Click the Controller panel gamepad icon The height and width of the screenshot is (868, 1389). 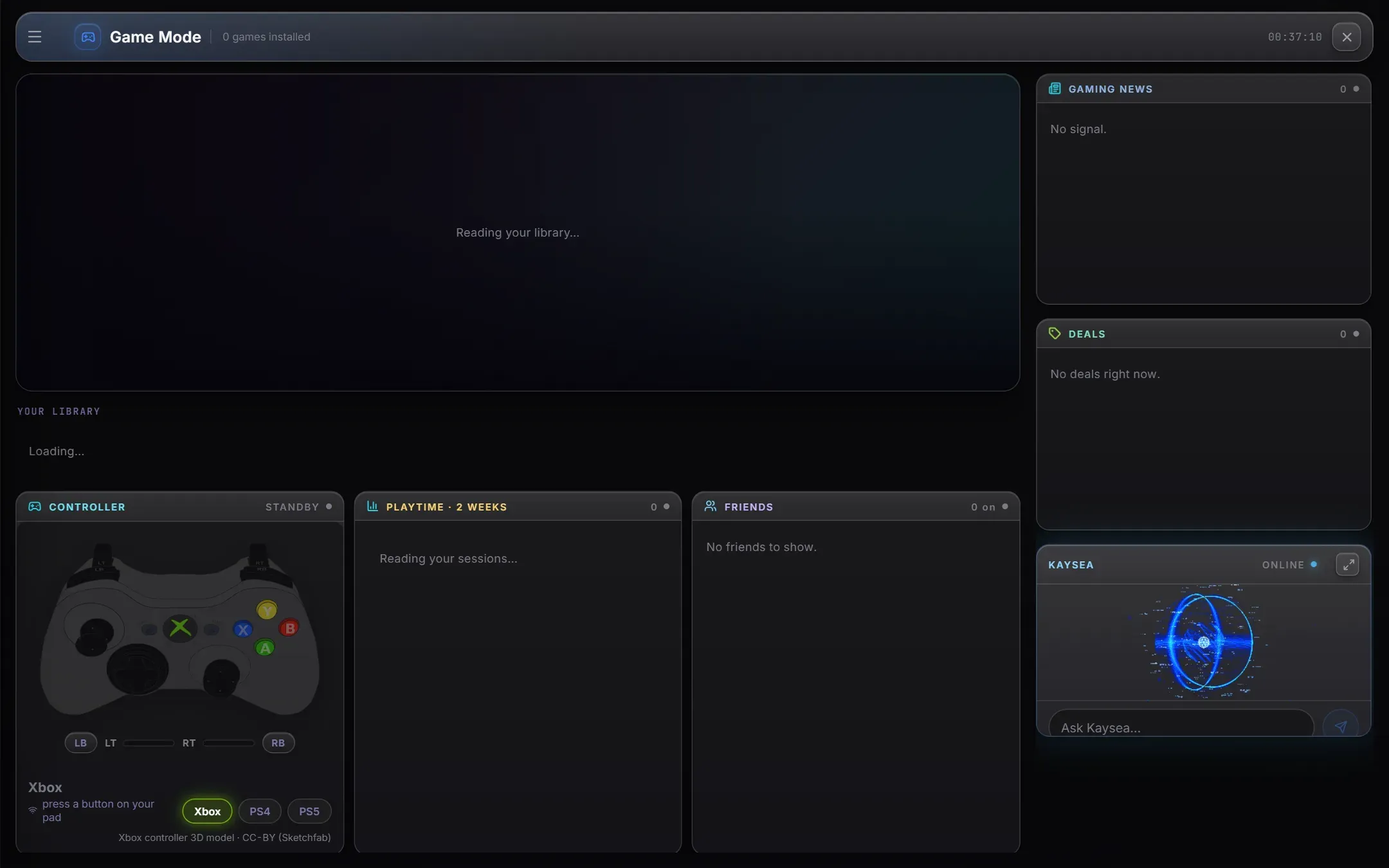(x=35, y=507)
